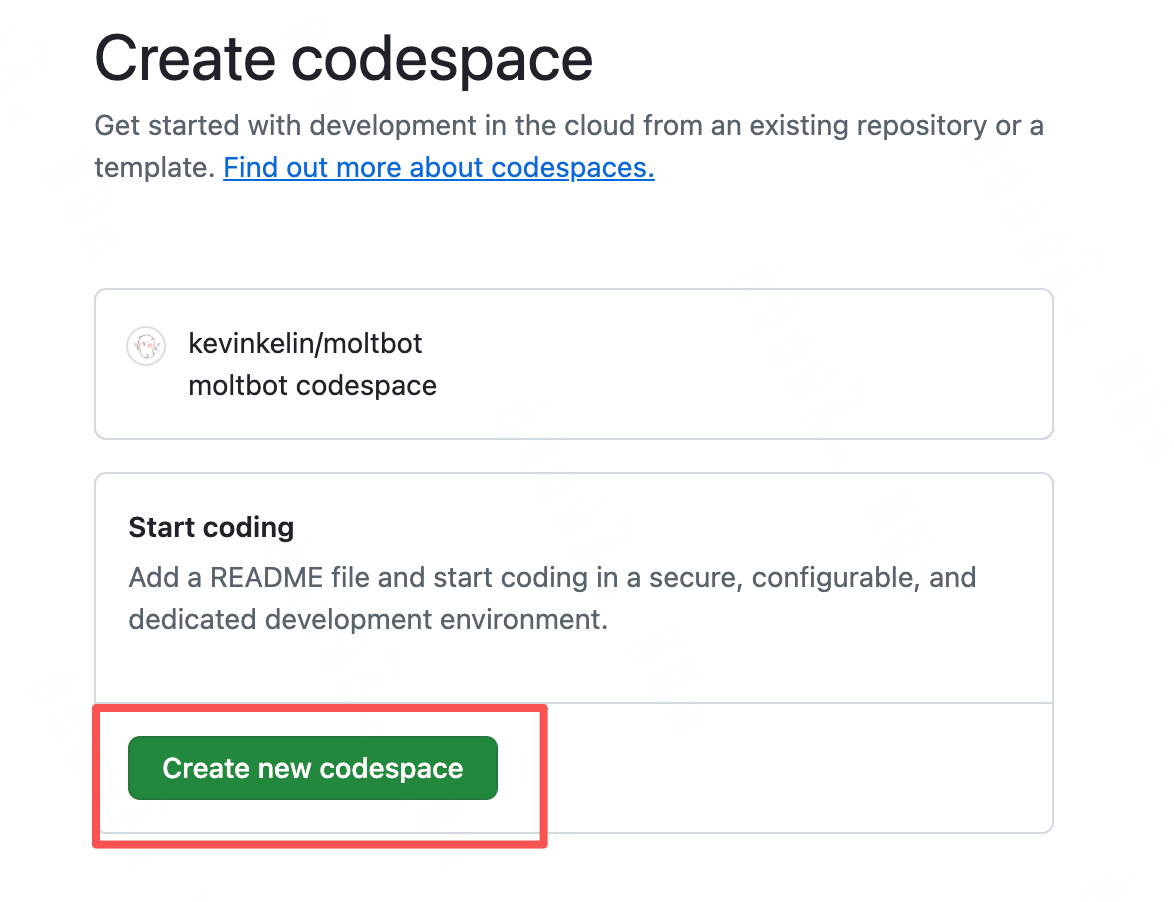
Task: Click the Create codespace page heading
Action: point(343,58)
